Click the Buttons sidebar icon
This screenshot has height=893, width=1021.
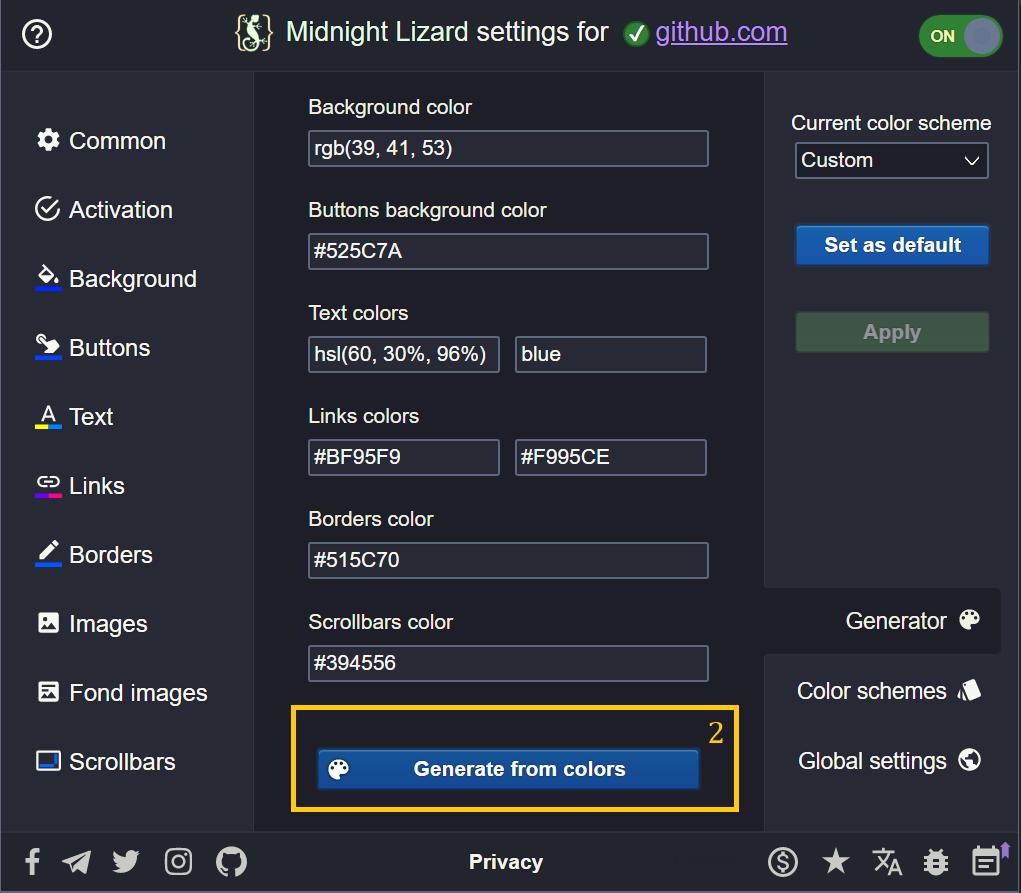tap(48, 347)
